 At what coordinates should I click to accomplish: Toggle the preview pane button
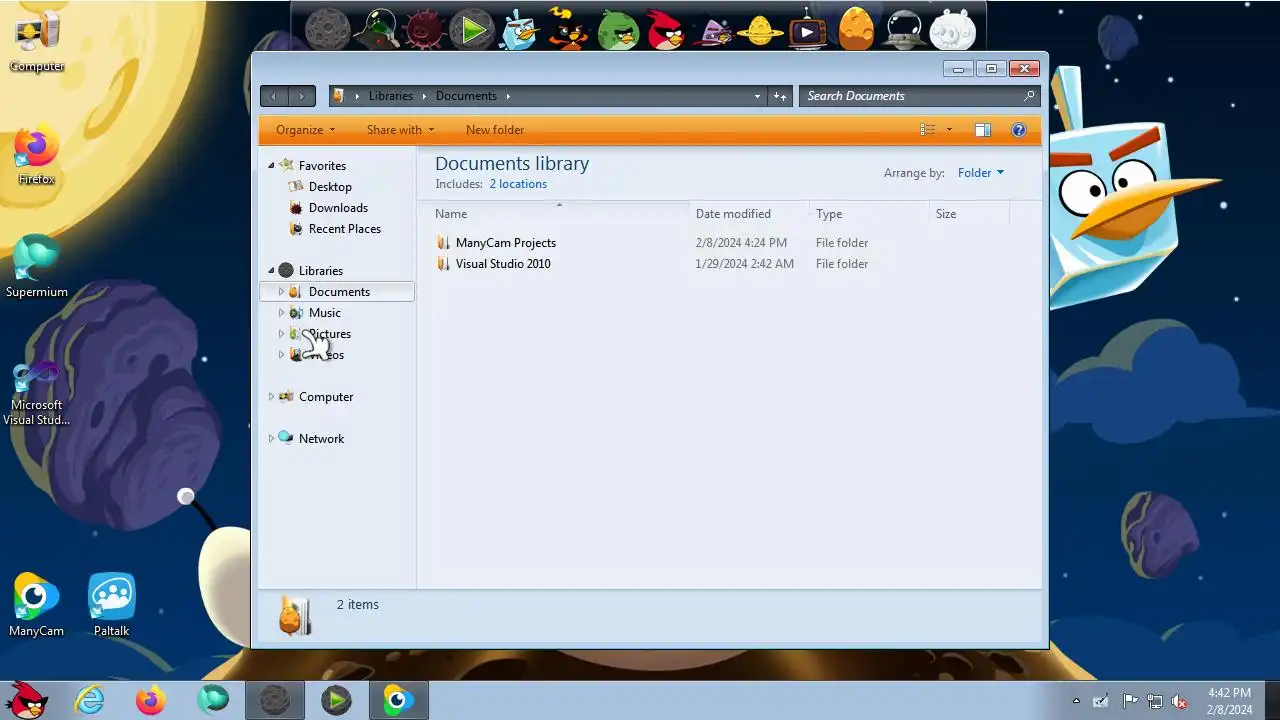click(983, 130)
